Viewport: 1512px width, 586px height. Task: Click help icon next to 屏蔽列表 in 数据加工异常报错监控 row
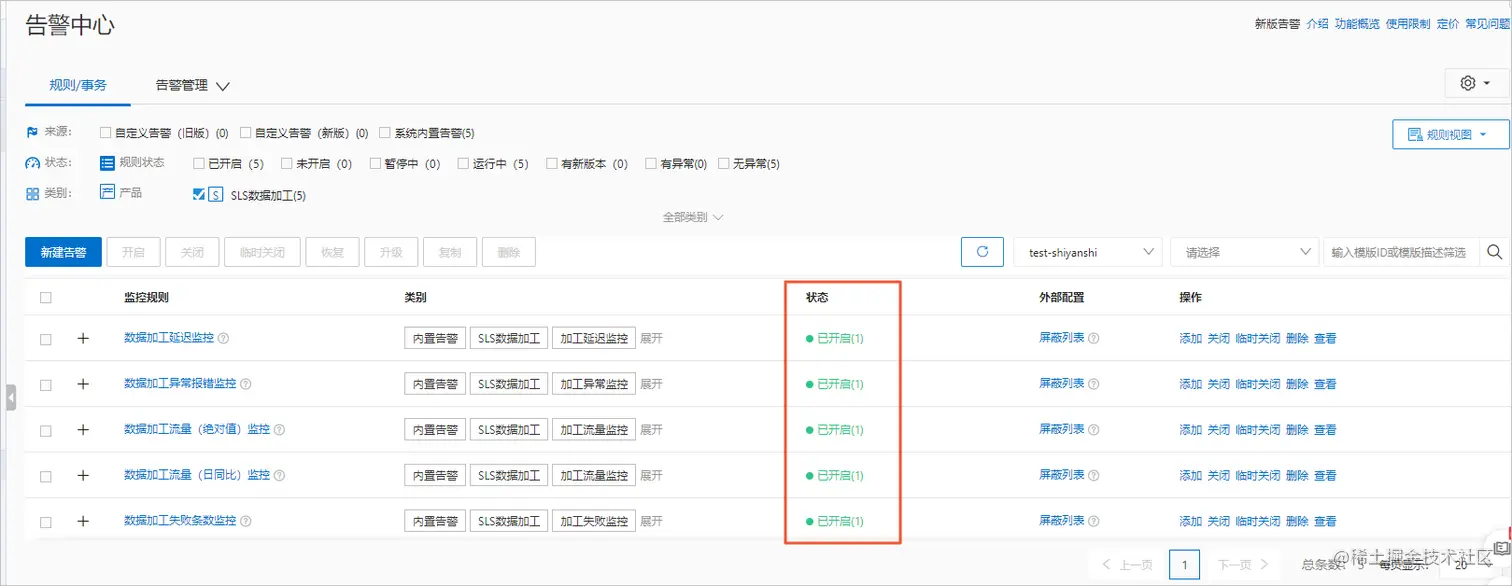pos(1094,384)
